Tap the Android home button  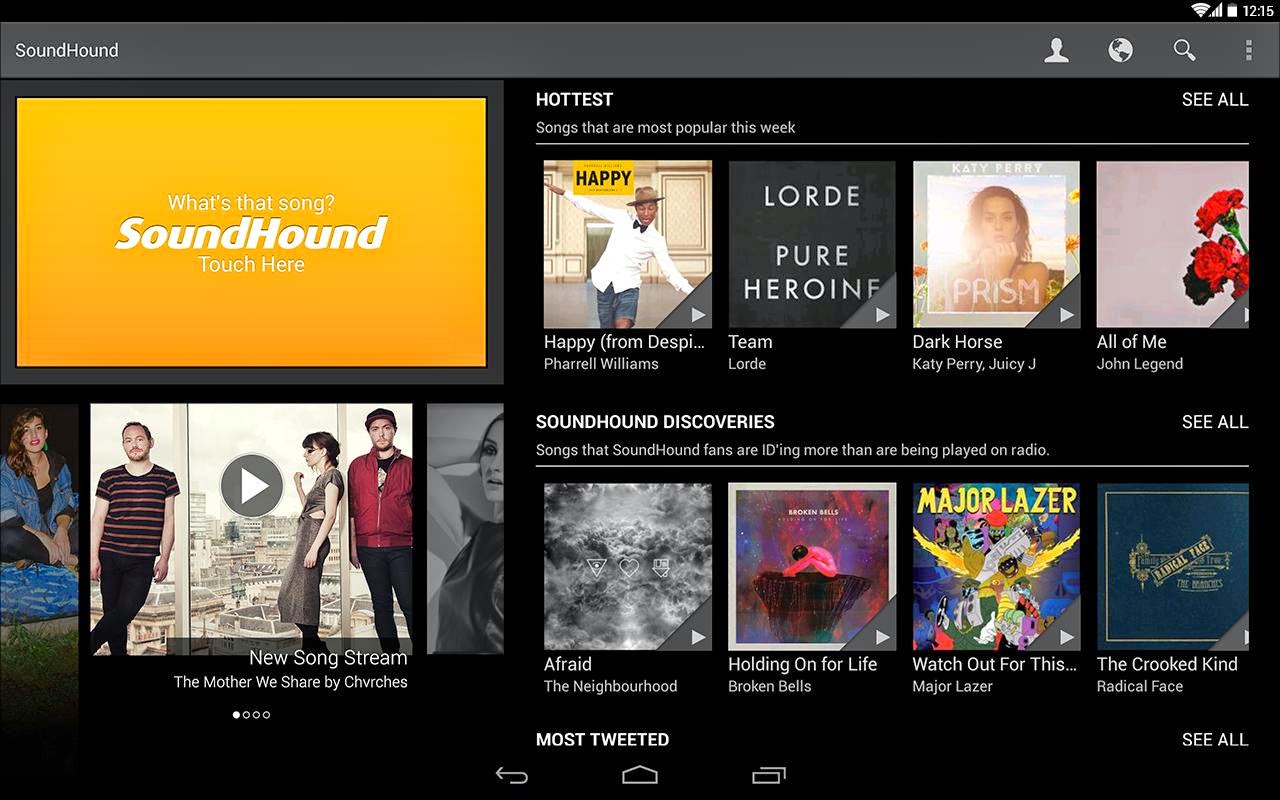click(x=640, y=775)
